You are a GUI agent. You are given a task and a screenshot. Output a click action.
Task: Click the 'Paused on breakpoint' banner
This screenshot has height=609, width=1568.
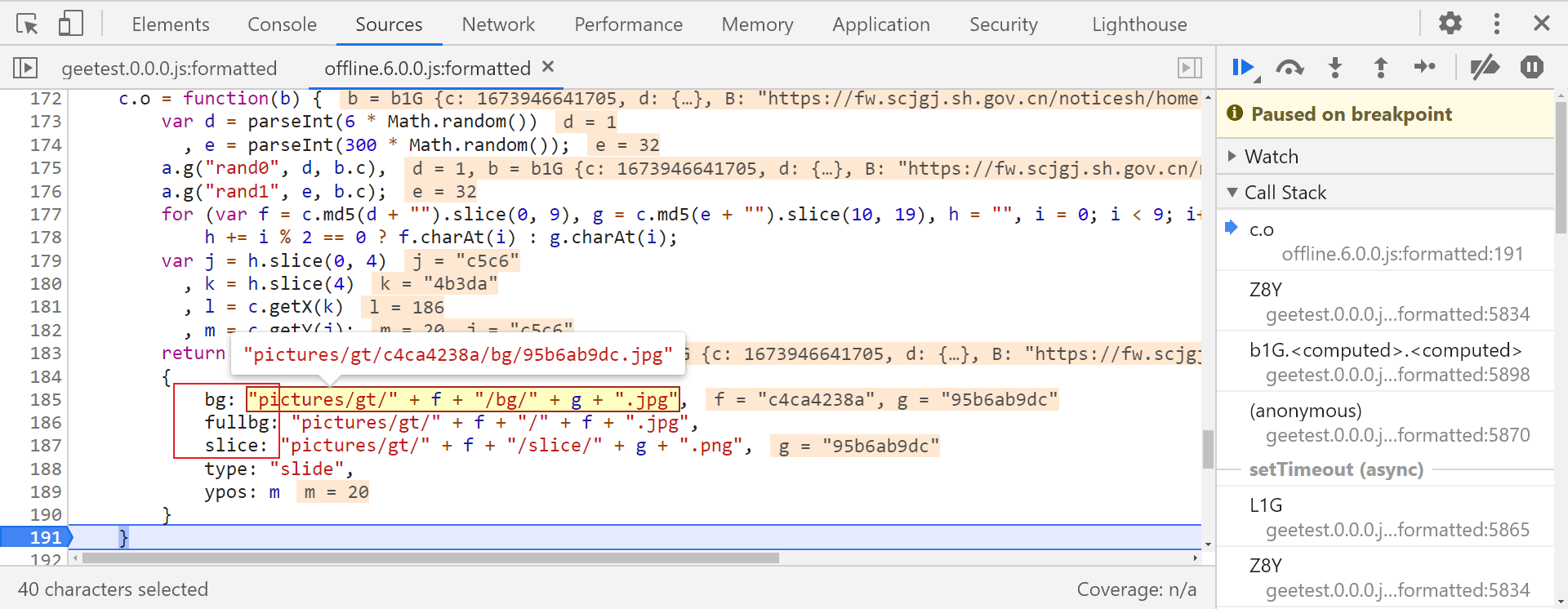coord(1385,114)
